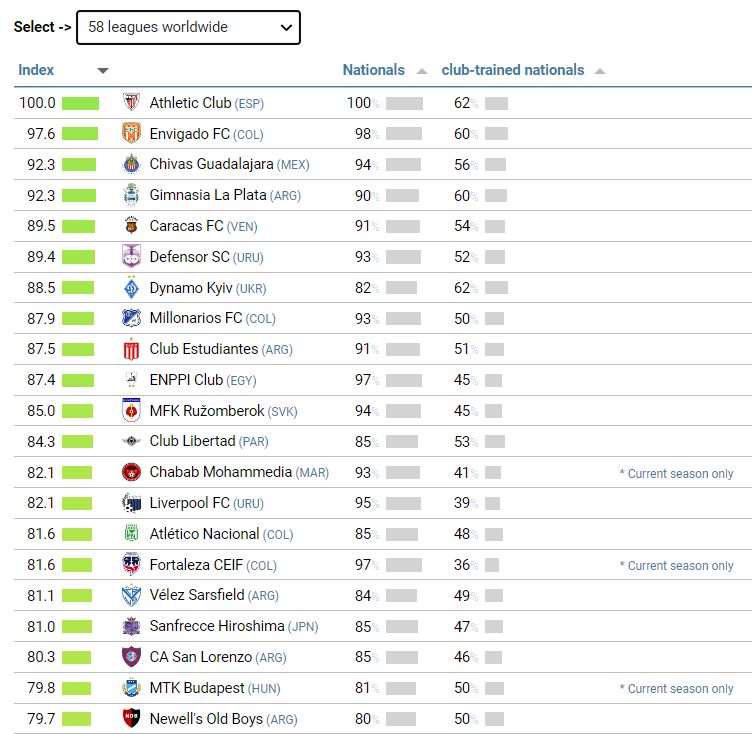This screenshot has height=734, width=752.
Task: Click the Chivas Guadalajara crest
Action: point(131,165)
